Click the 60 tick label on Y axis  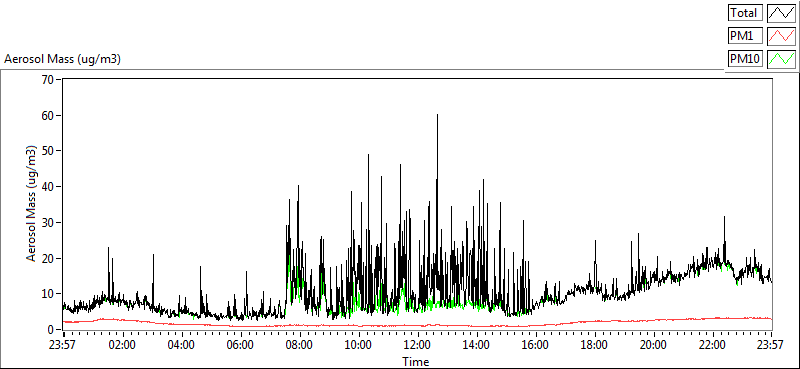50,115
